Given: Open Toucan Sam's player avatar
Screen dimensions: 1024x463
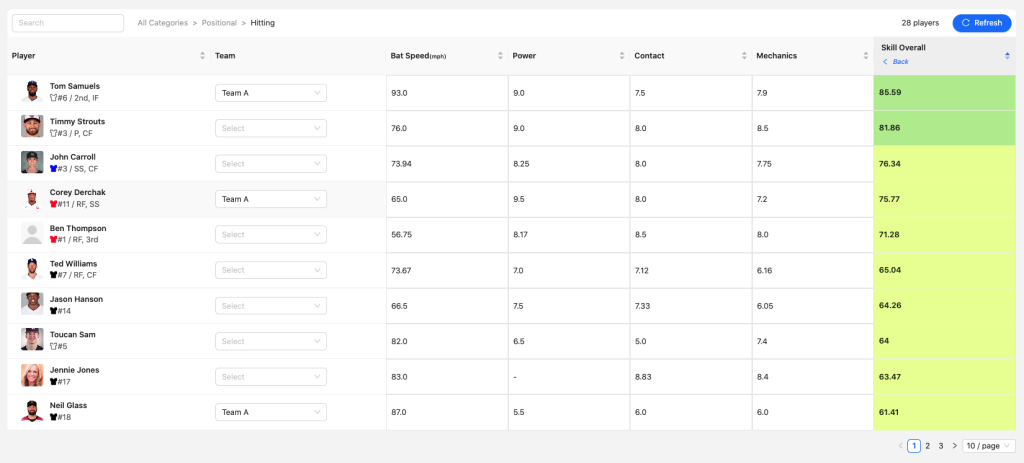Looking at the screenshot, I should point(32,340).
